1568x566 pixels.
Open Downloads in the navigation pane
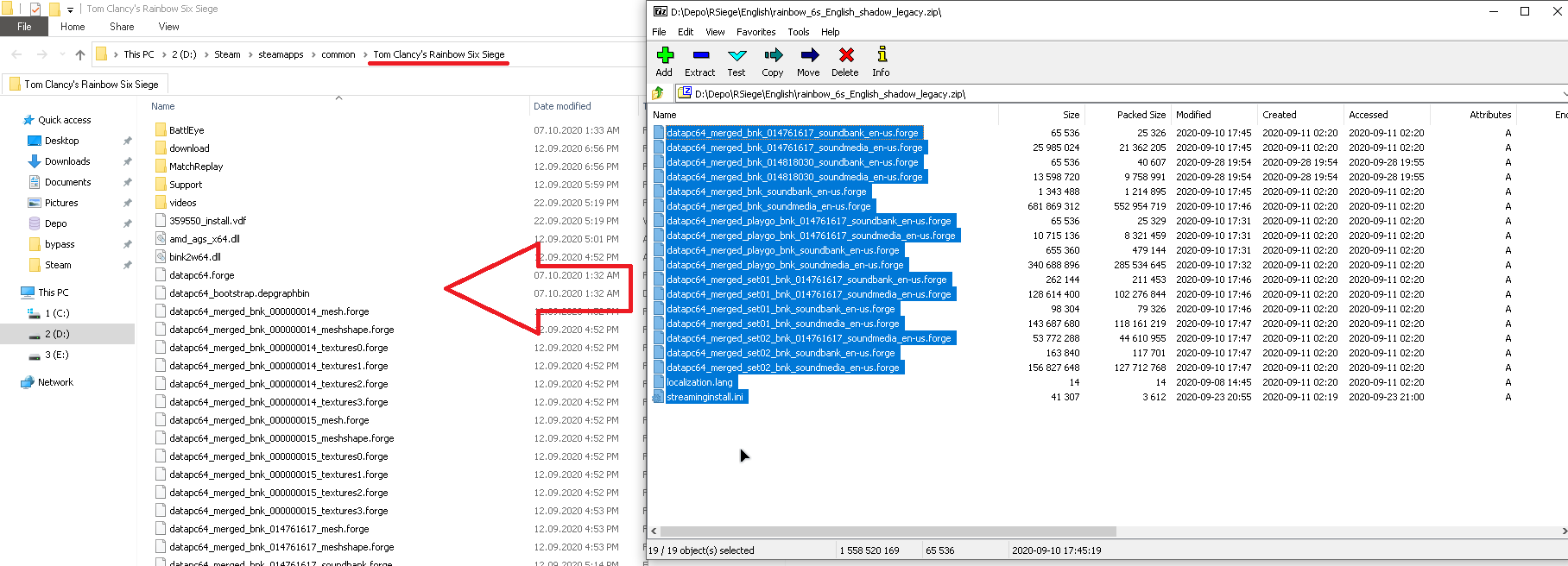point(67,161)
